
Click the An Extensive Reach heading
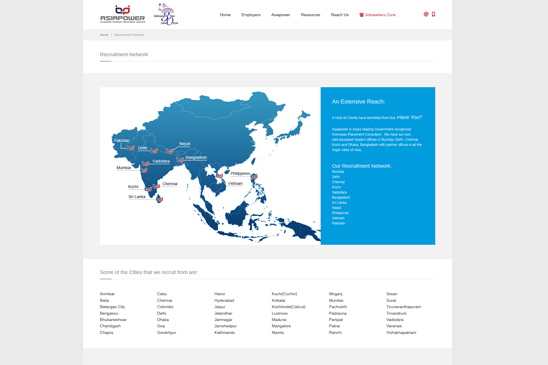[358, 102]
